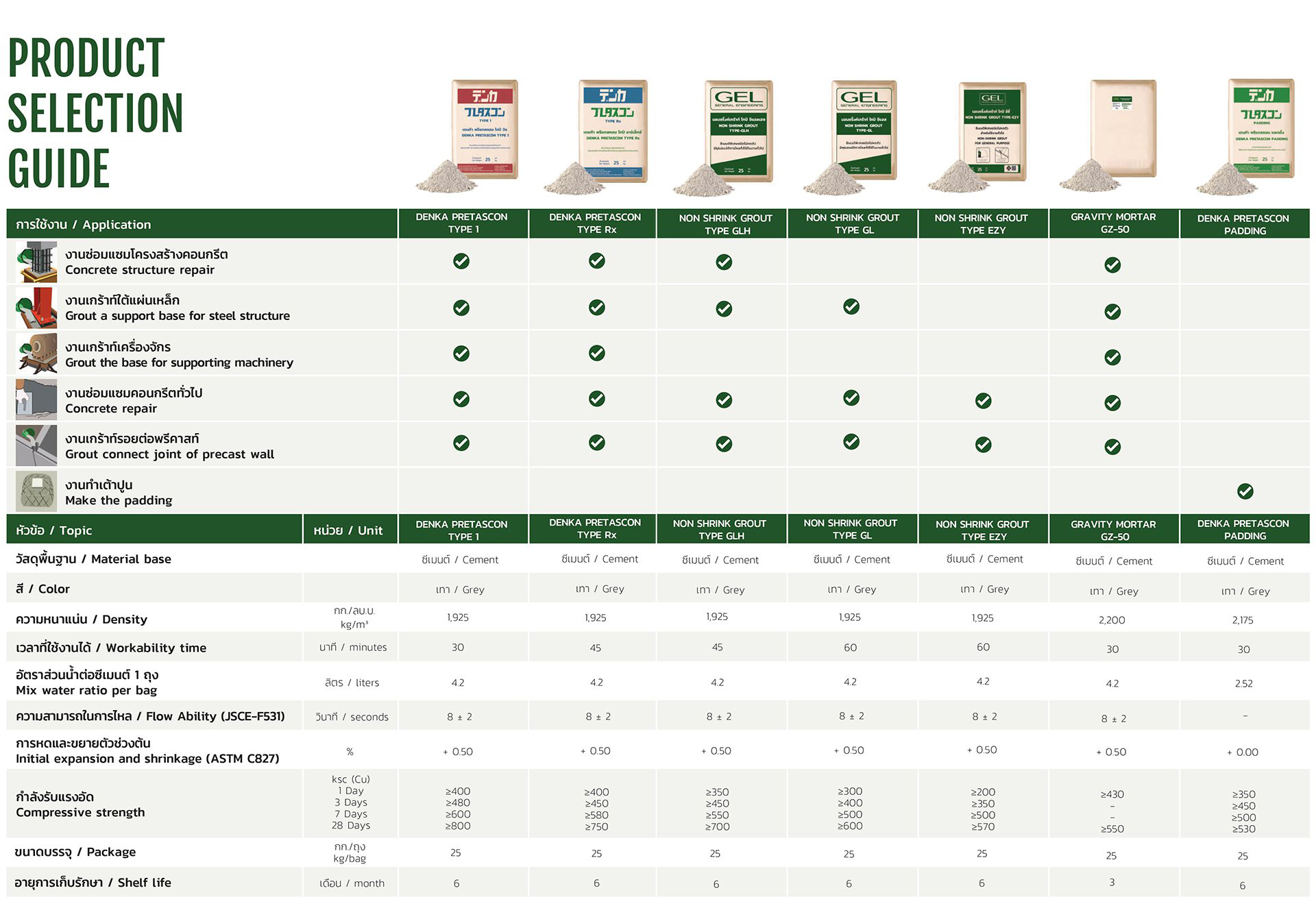Select the shelf life value for GZ-50
This screenshot has width=1316, height=908.
[1112, 883]
